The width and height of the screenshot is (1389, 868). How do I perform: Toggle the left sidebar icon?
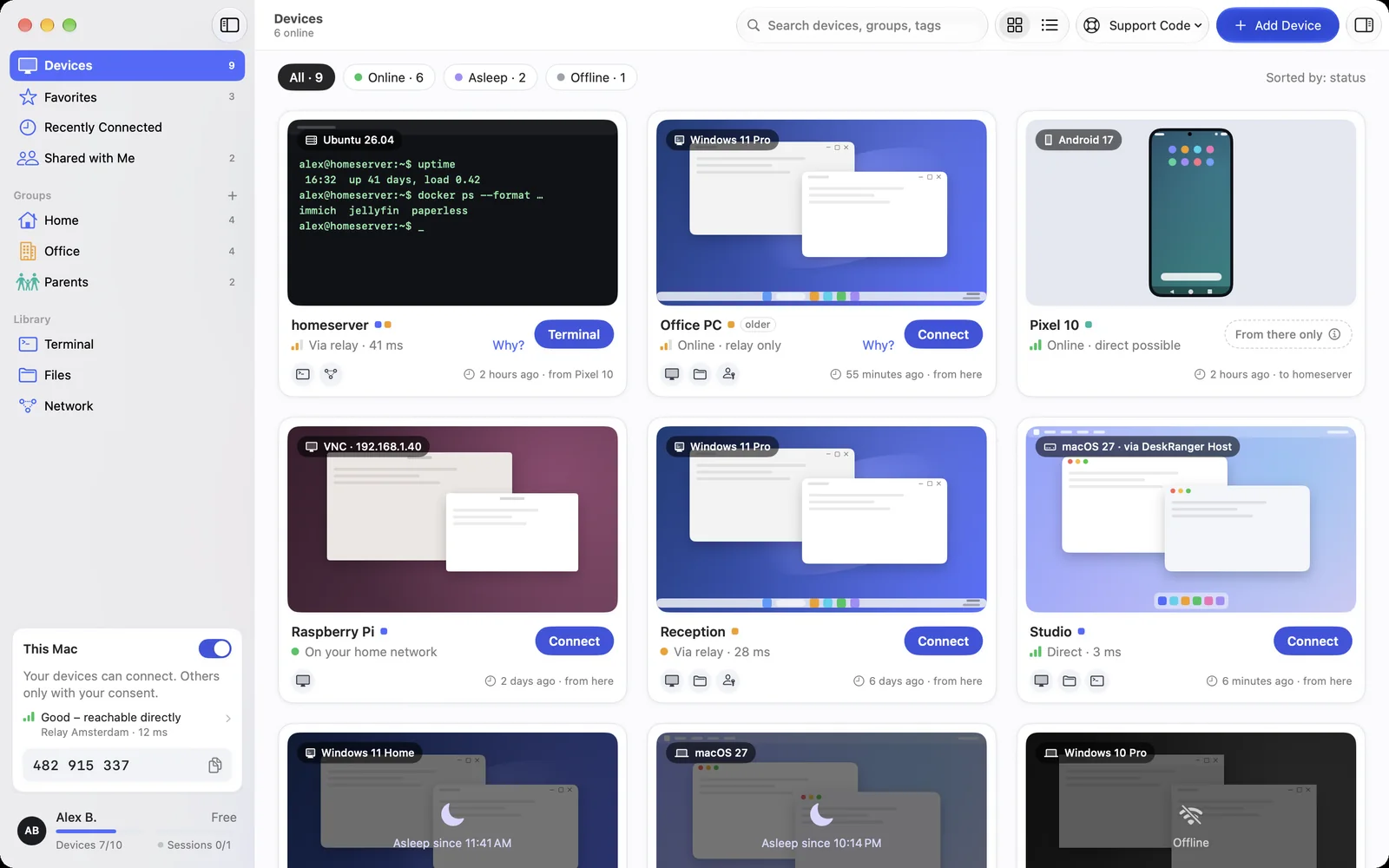[229, 25]
